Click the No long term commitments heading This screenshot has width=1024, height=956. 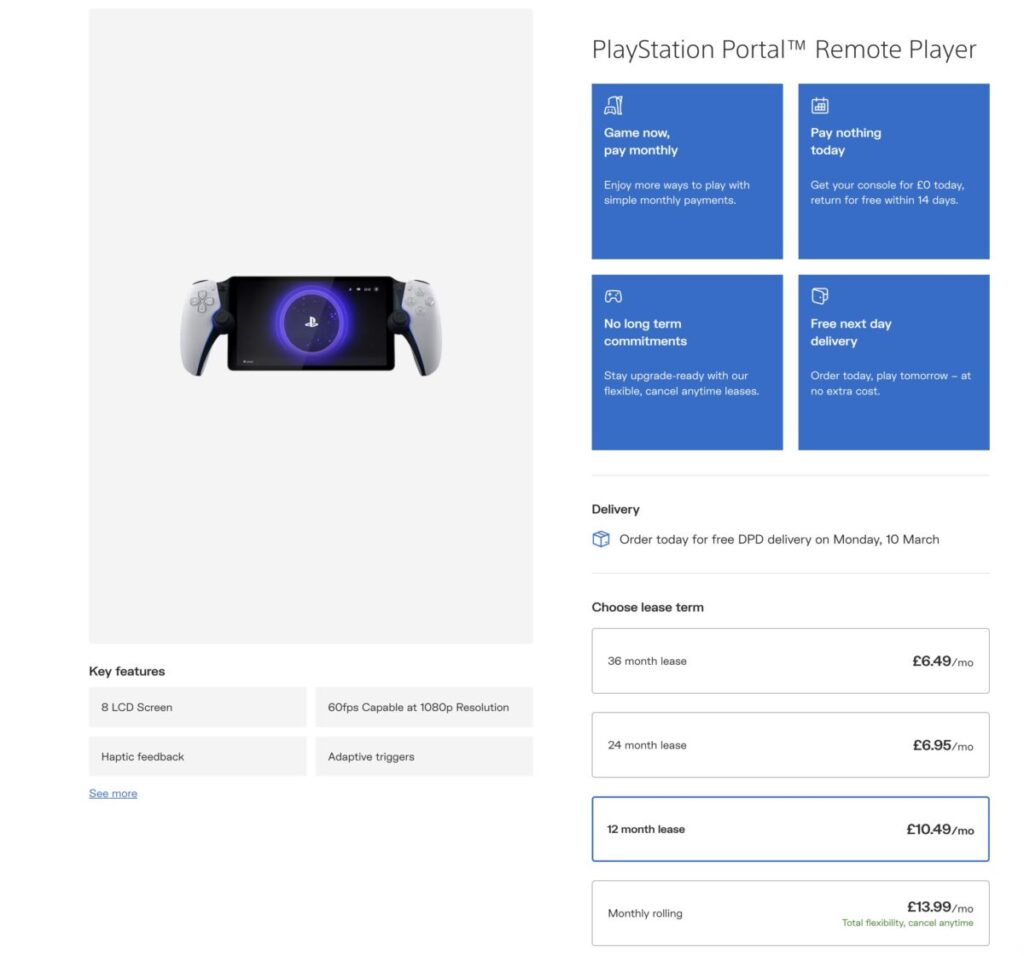[645, 332]
